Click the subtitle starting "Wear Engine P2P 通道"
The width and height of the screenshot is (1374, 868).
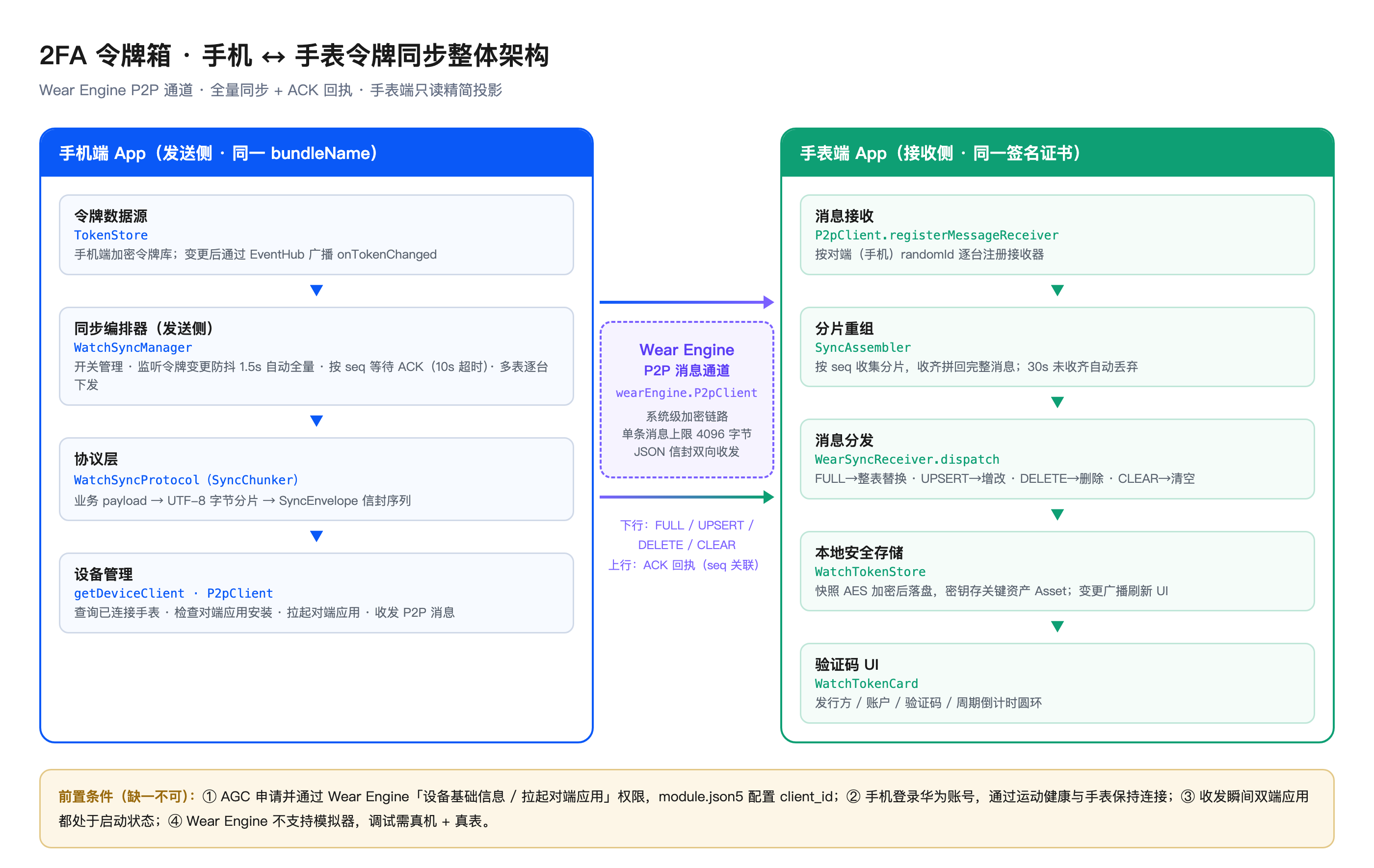point(270,90)
